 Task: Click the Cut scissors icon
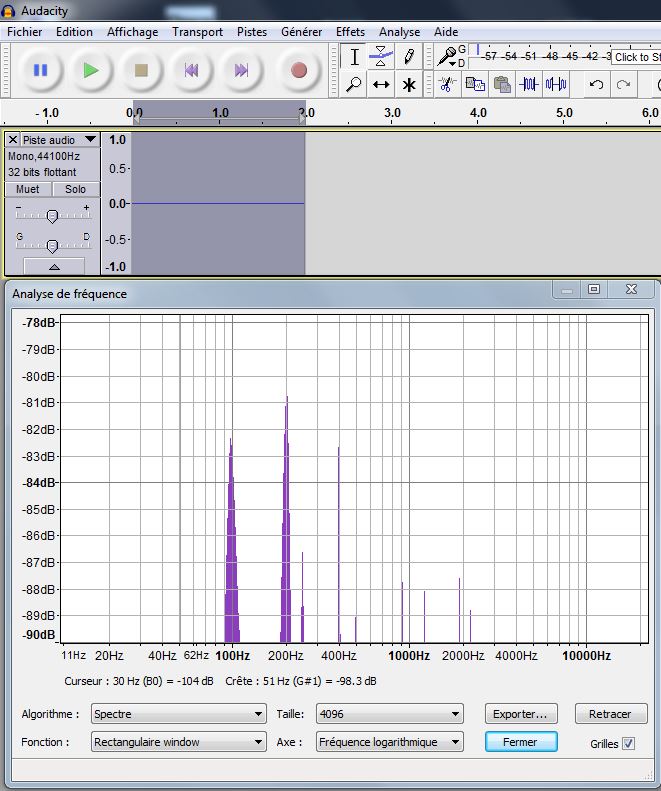click(447, 85)
